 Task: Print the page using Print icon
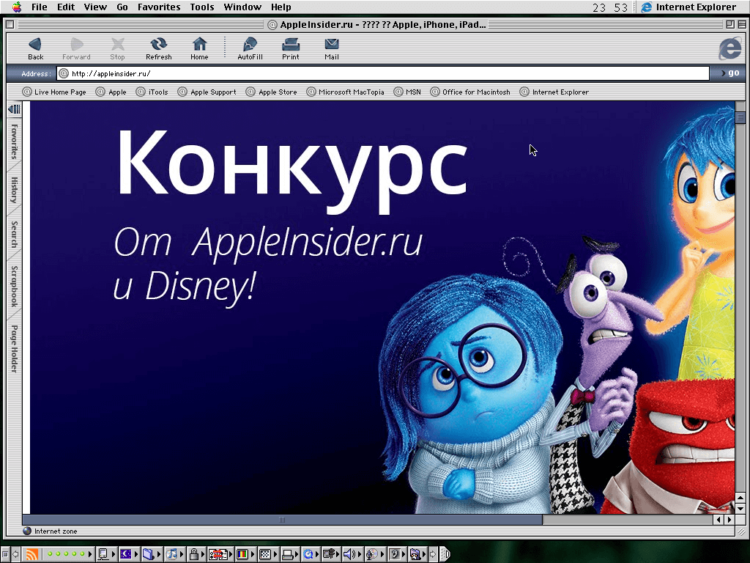click(x=290, y=49)
